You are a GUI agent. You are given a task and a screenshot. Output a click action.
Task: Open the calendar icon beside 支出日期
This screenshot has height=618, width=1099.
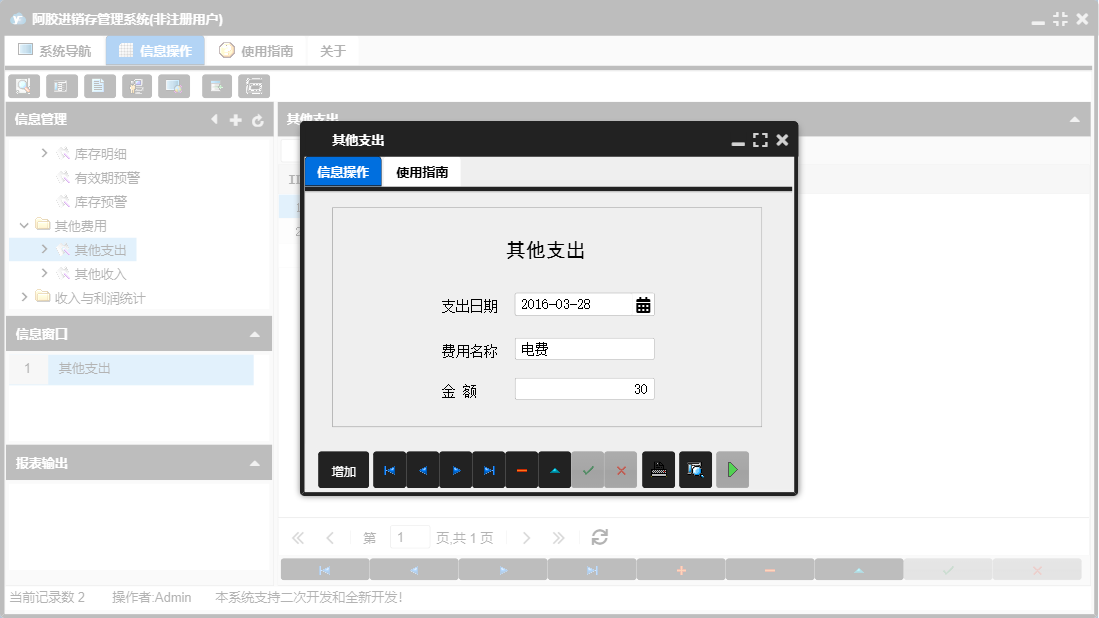645,304
